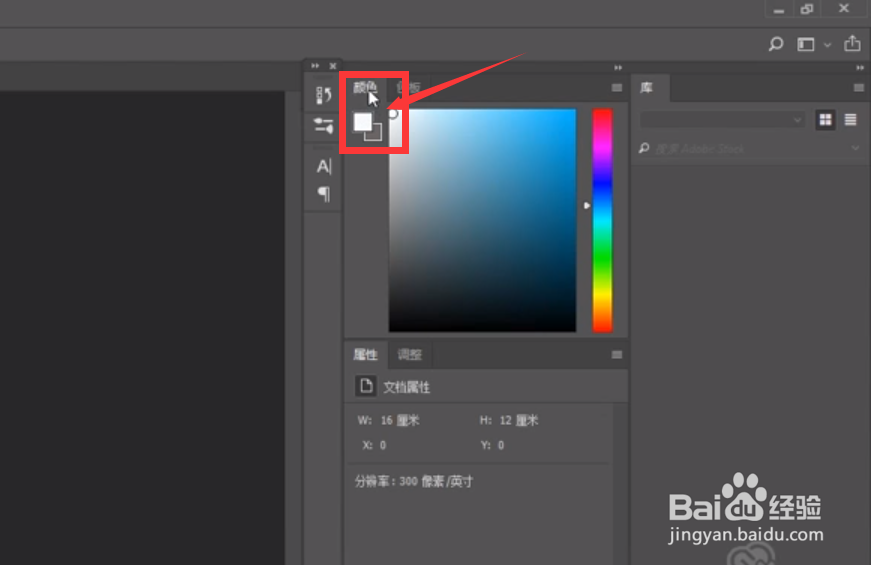Close the Photoshop window
Screen dimensions: 871x565
click(x=844, y=8)
